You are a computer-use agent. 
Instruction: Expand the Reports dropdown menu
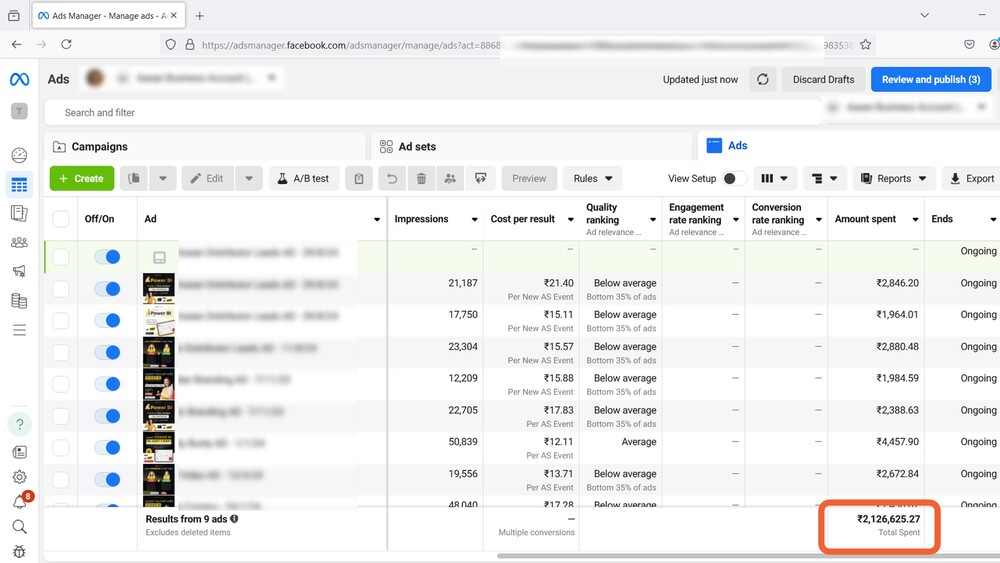pyautogui.click(x=894, y=179)
